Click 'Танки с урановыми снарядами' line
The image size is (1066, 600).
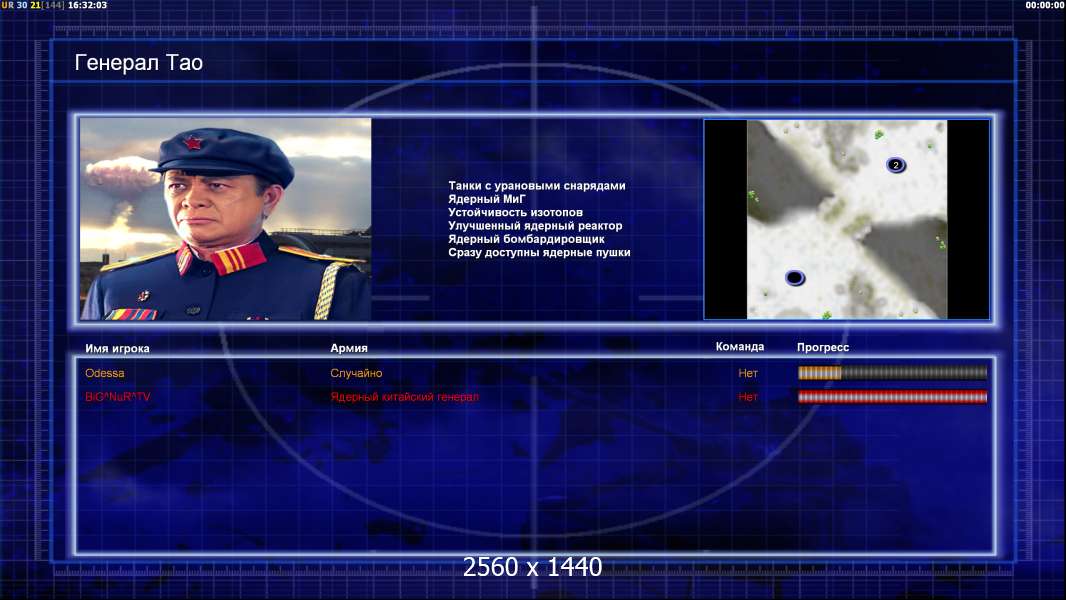[537, 186]
